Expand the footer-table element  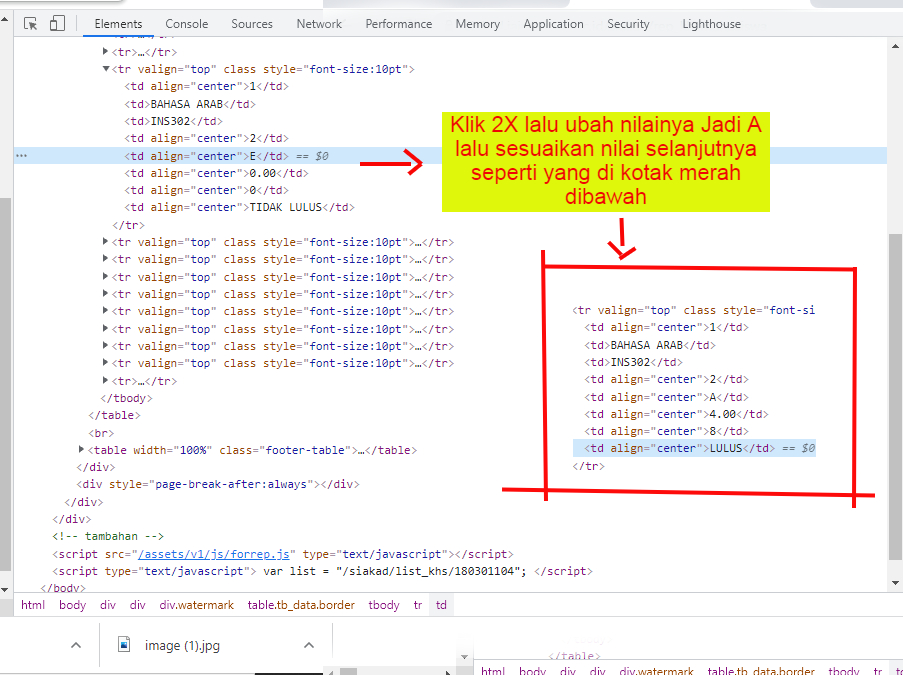pos(82,449)
